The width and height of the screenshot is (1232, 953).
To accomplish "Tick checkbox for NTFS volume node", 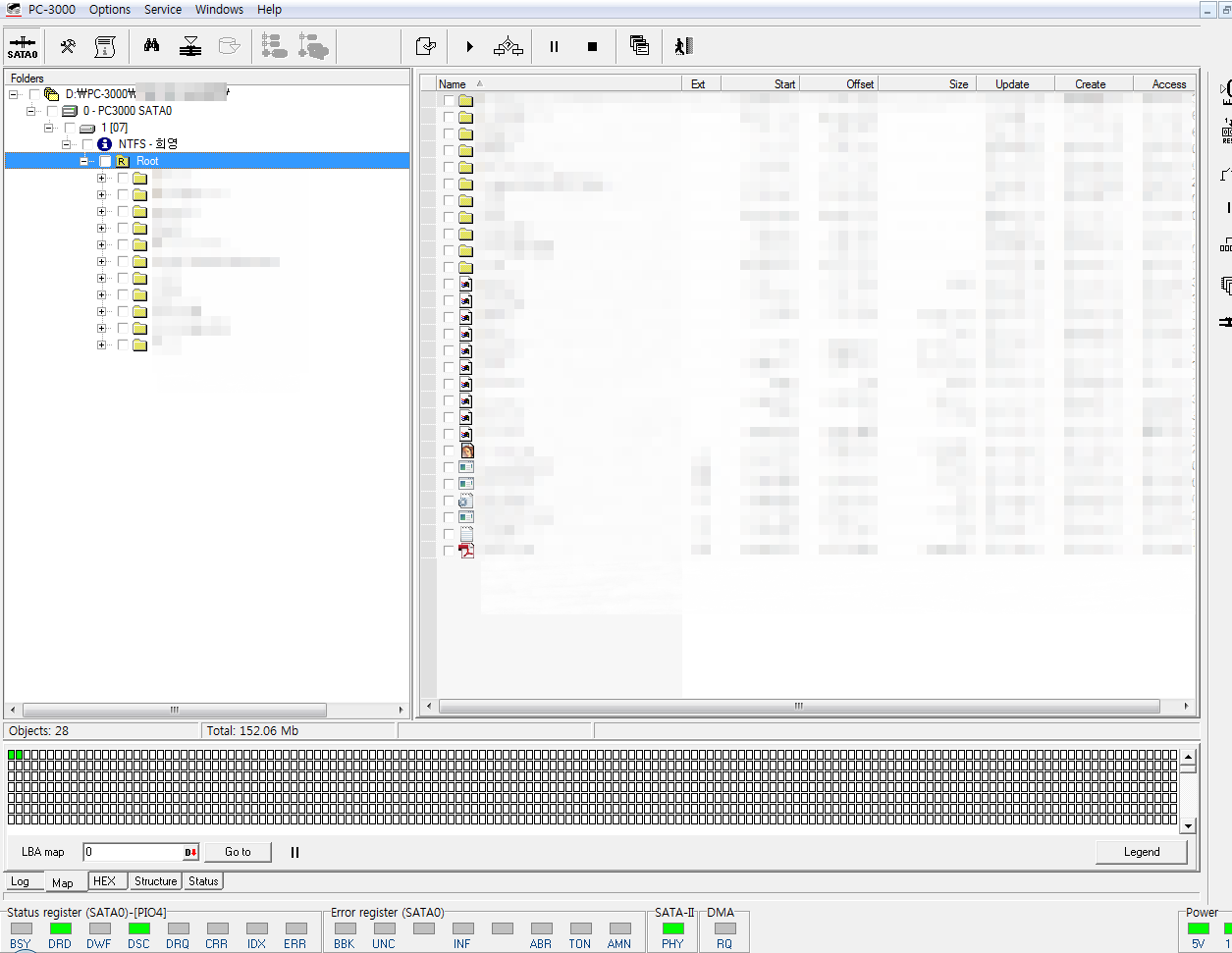I will click(87, 144).
